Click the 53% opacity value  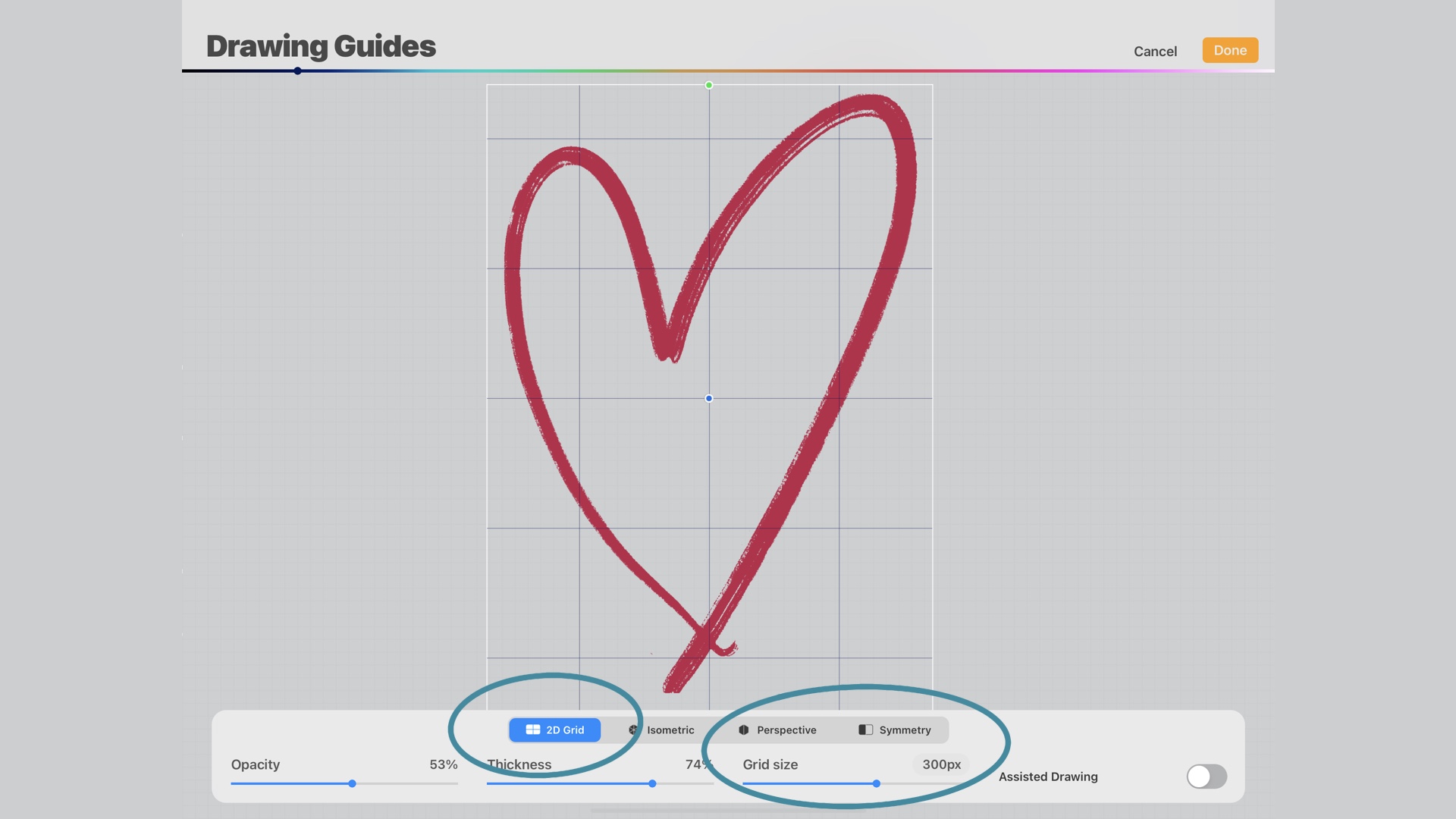(x=444, y=764)
